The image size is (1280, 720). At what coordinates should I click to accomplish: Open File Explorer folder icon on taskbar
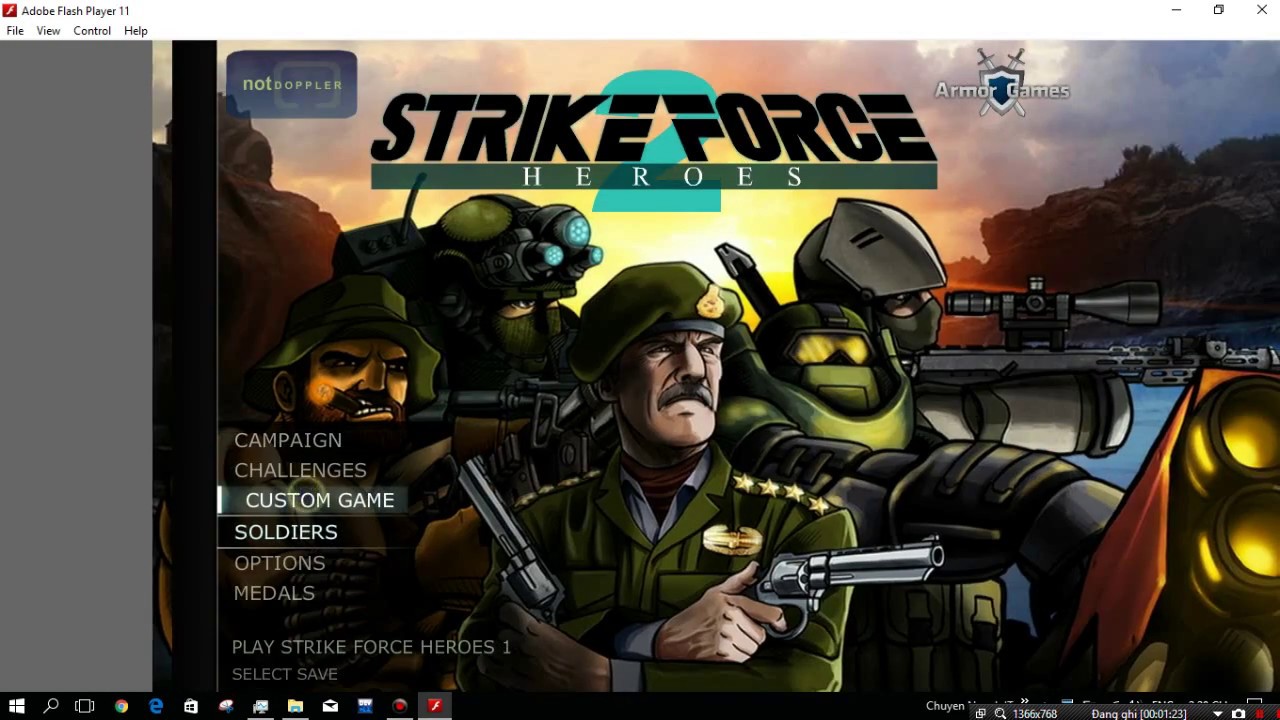[295, 706]
